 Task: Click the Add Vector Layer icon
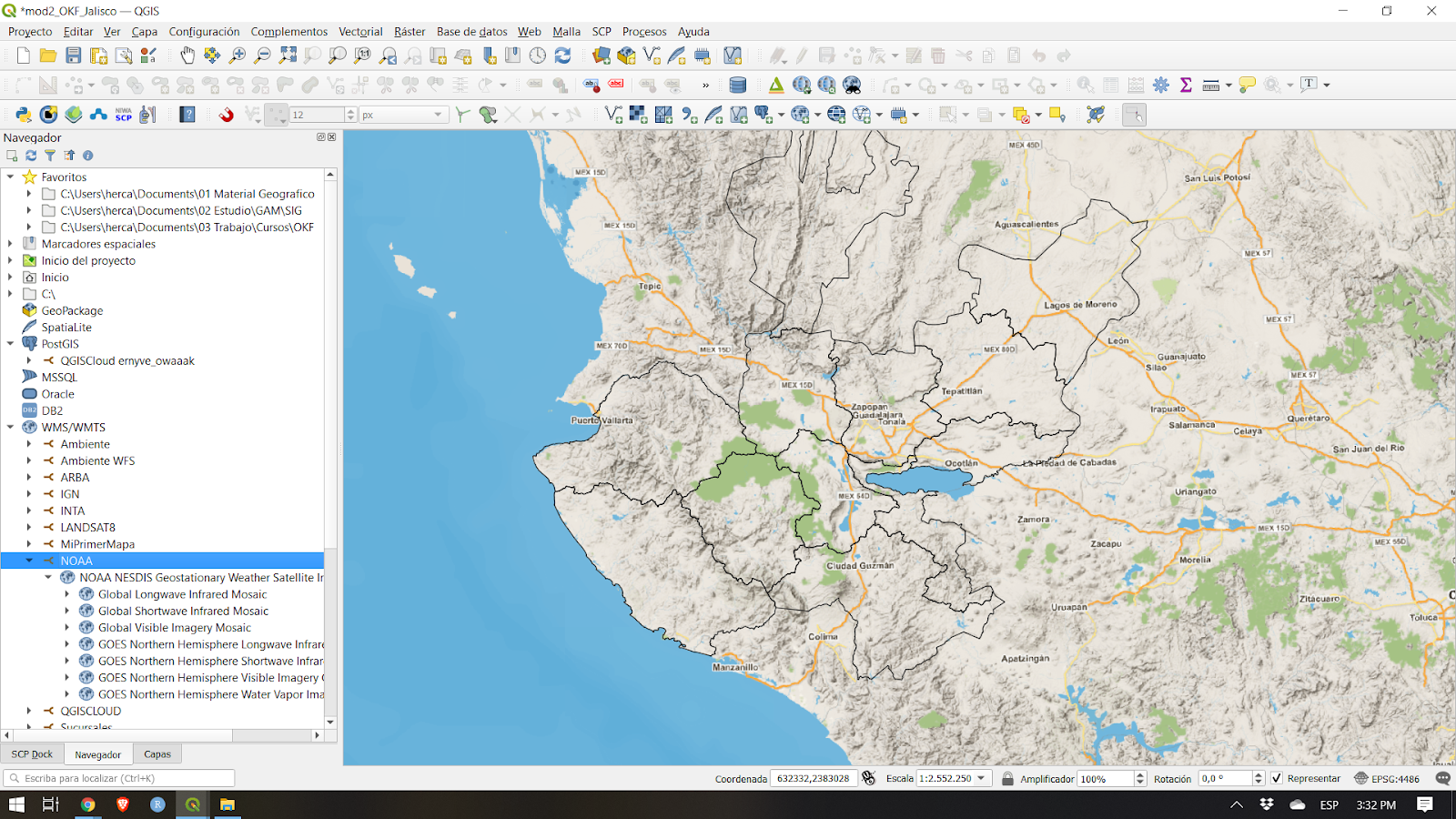pyautogui.click(x=613, y=115)
